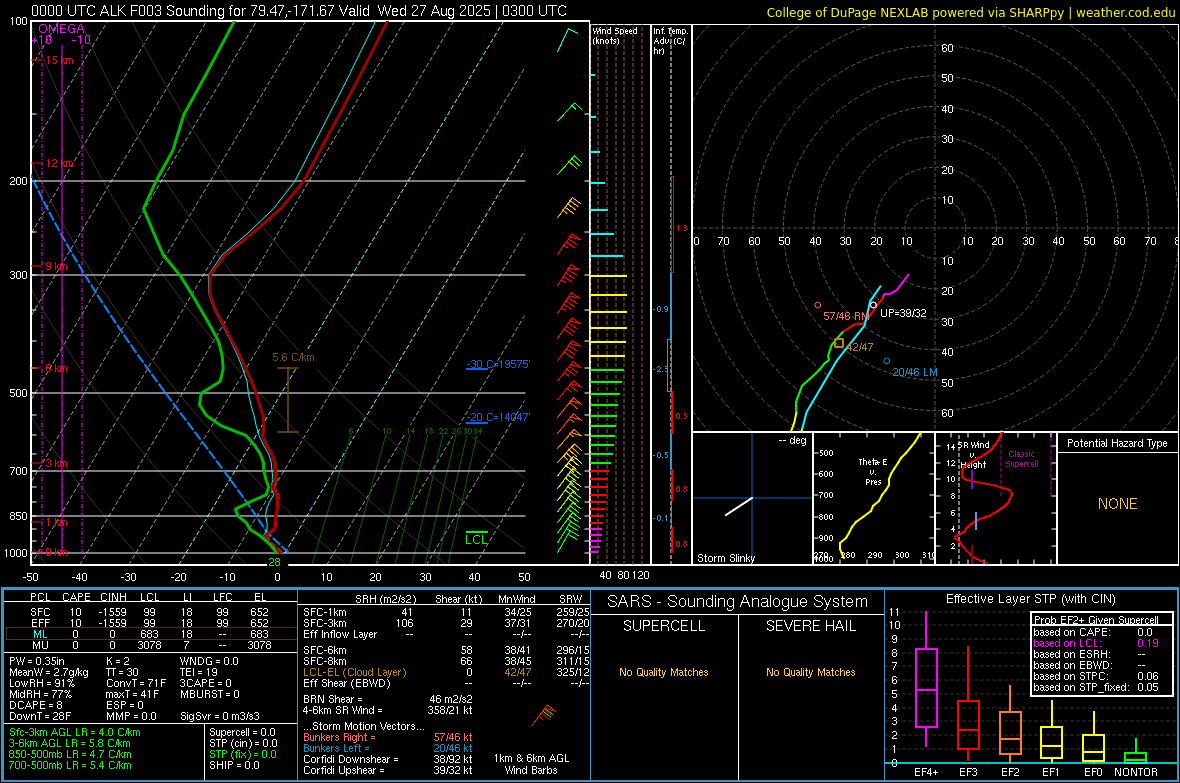Viewport: 1180px width, 783px height.
Task: Select the EFF parcel row
Action: (x=150, y=623)
